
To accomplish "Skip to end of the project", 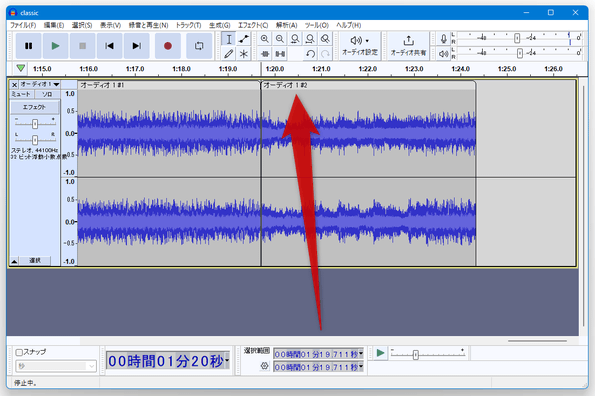I will click(x=137, y=46).
